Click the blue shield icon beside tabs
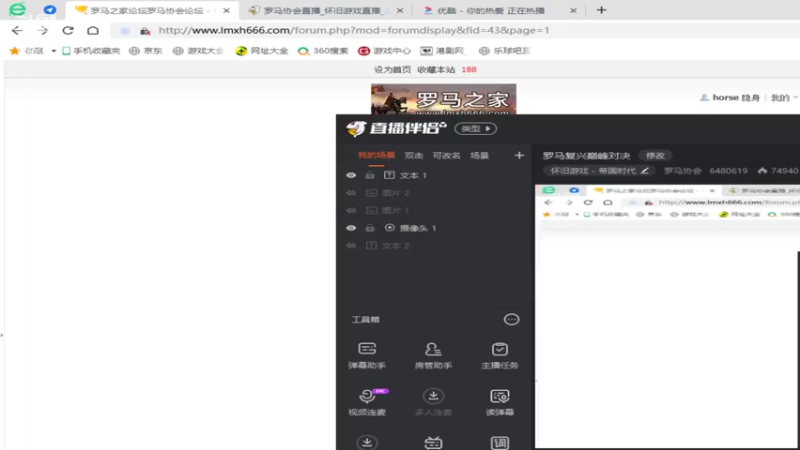Viewport: 800px width, 450px height. [x=49, y=10]
